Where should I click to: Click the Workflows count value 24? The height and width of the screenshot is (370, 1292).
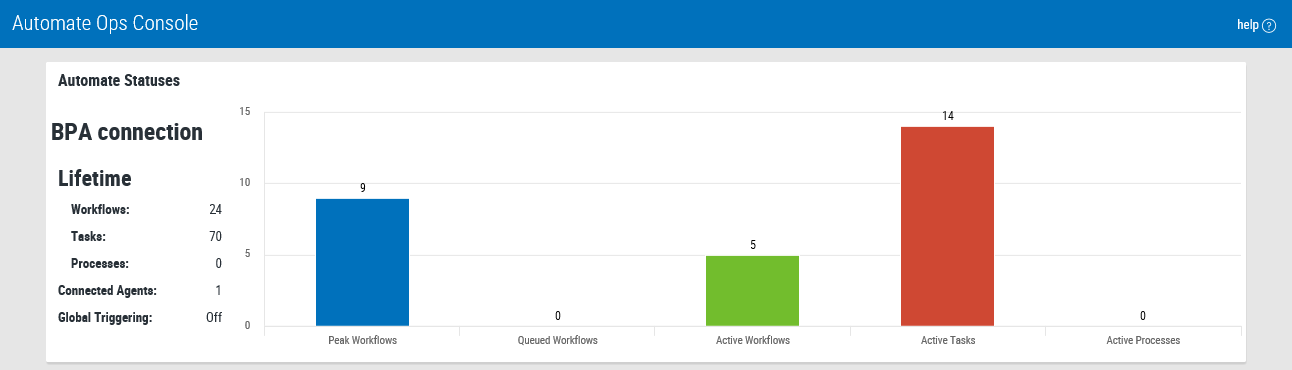pos(215,210)
